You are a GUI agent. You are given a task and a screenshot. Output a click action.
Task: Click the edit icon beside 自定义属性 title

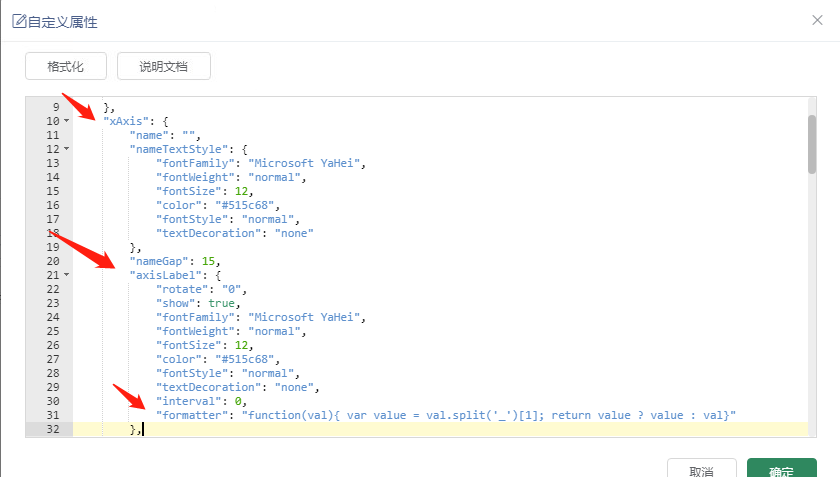(x=19, y=21)
